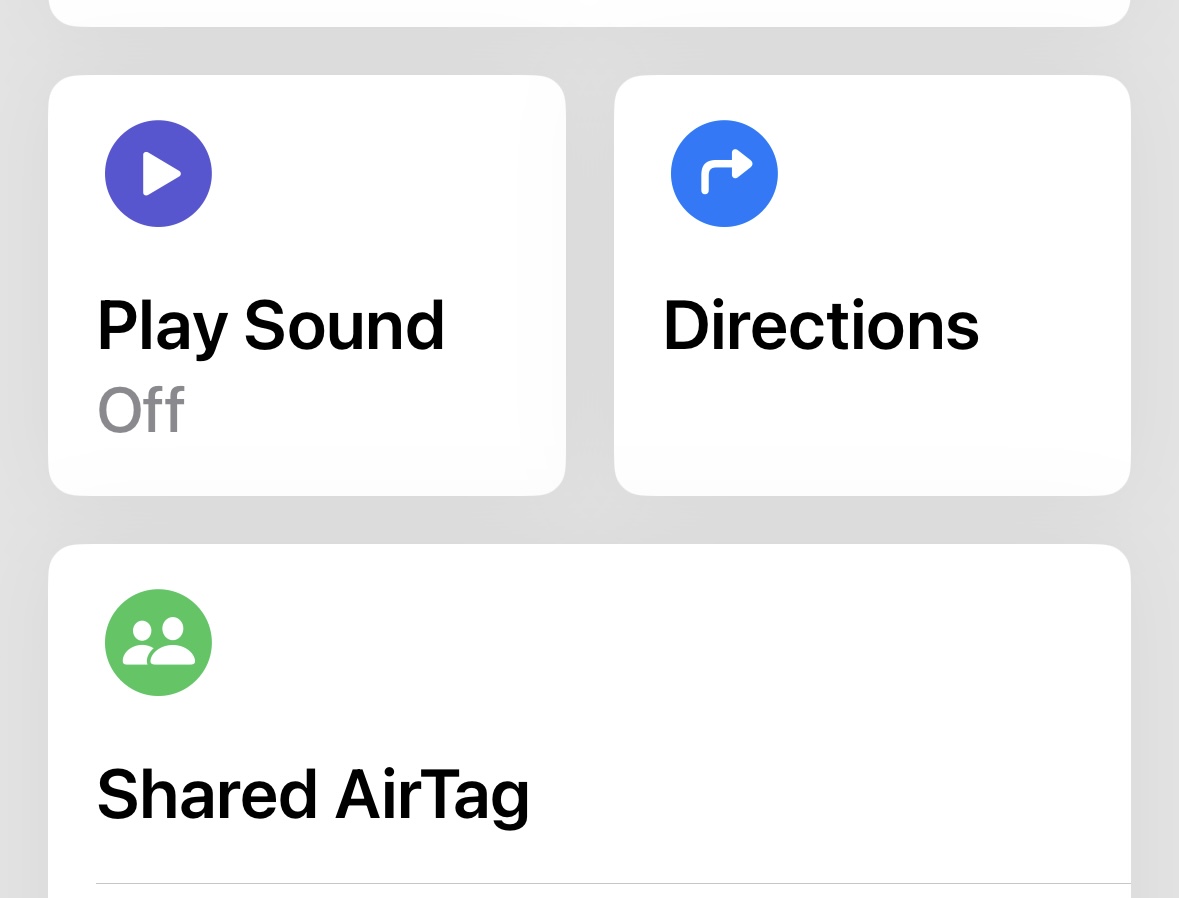Click the "Shared AirTag" heading
The image size is (1179, 898).
click(x=312, y=794)
